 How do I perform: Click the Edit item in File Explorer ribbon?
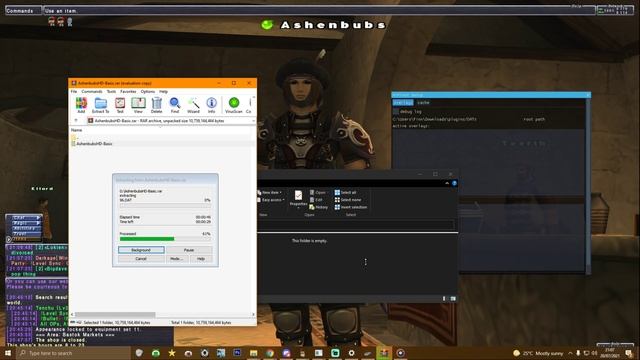pos(316,200)
